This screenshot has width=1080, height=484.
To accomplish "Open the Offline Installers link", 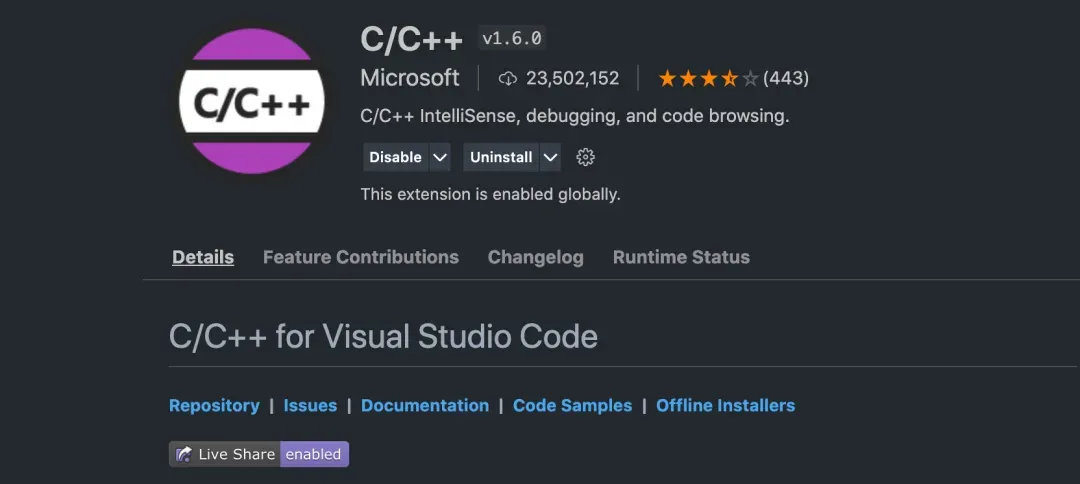I will pos(725,405).
